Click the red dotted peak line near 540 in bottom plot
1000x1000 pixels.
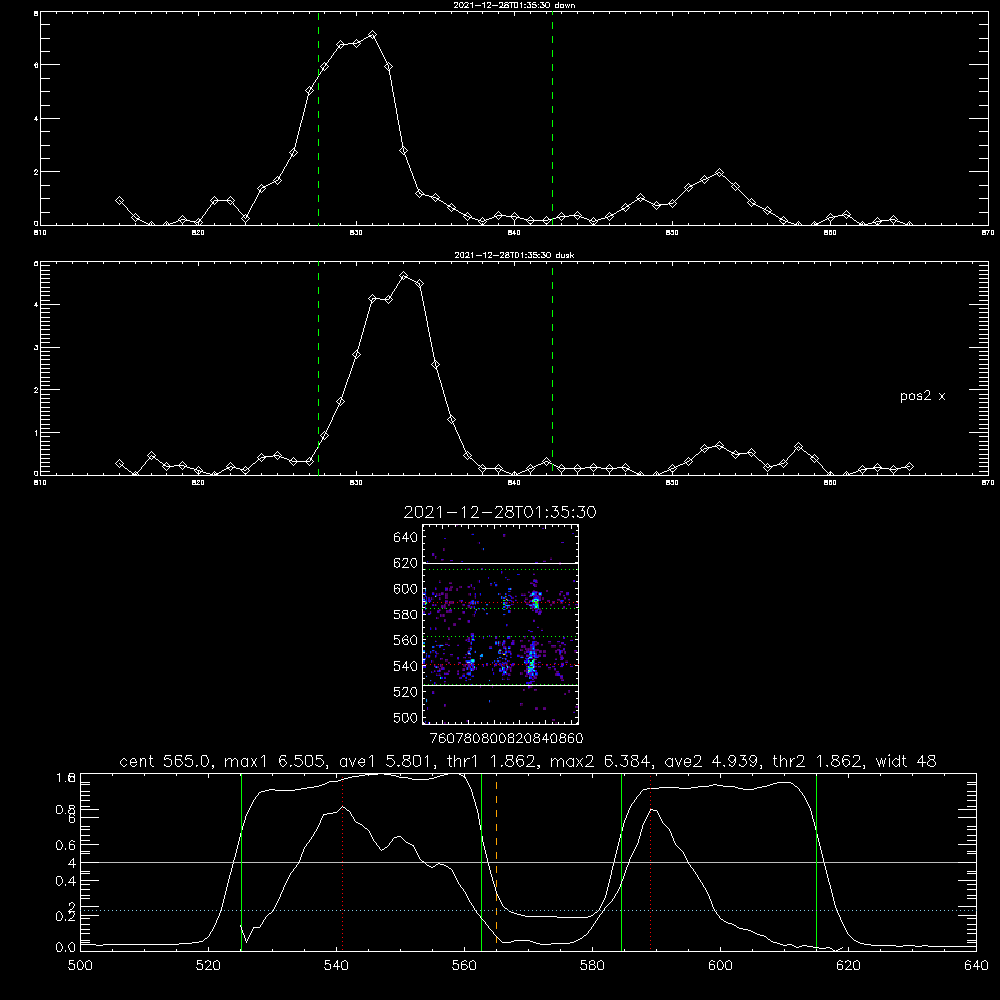click(342, 864)
